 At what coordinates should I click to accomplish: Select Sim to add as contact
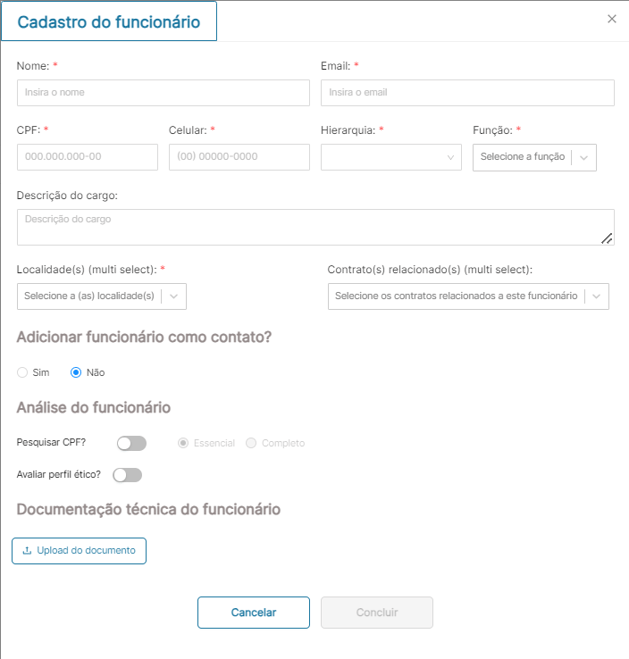click(x=23, y=373)
